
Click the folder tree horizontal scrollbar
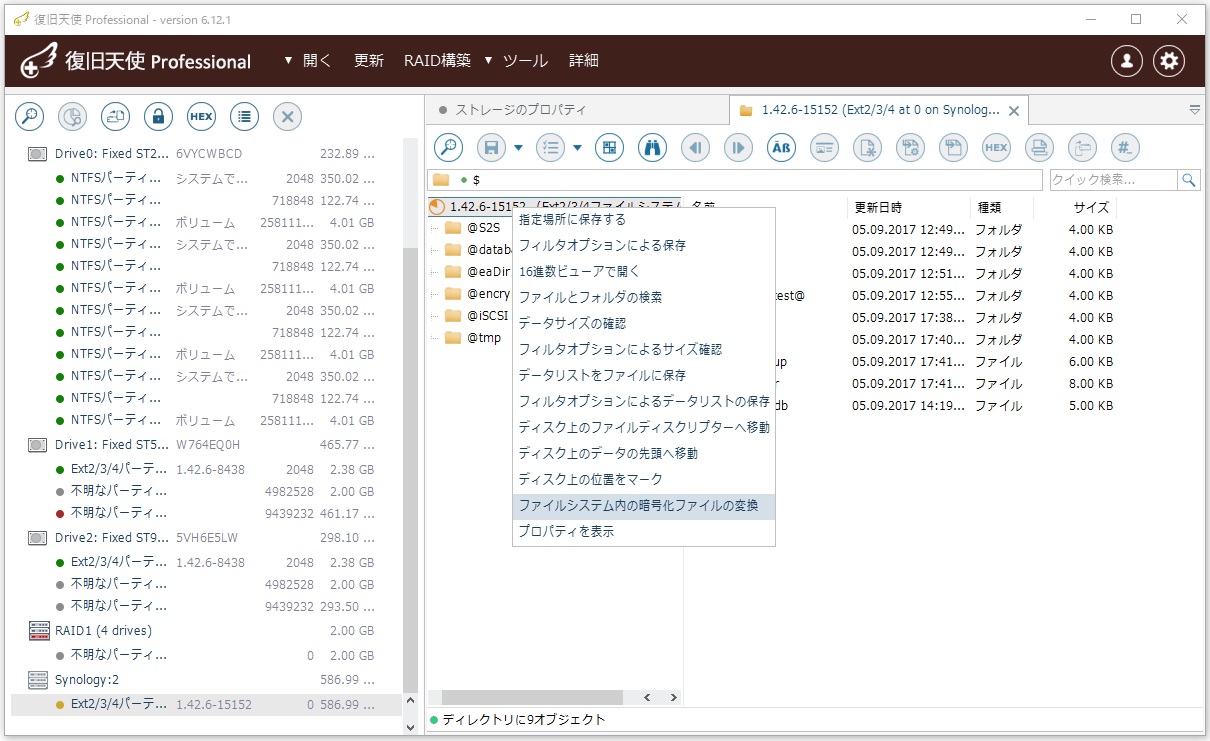[x=531, y=697]
